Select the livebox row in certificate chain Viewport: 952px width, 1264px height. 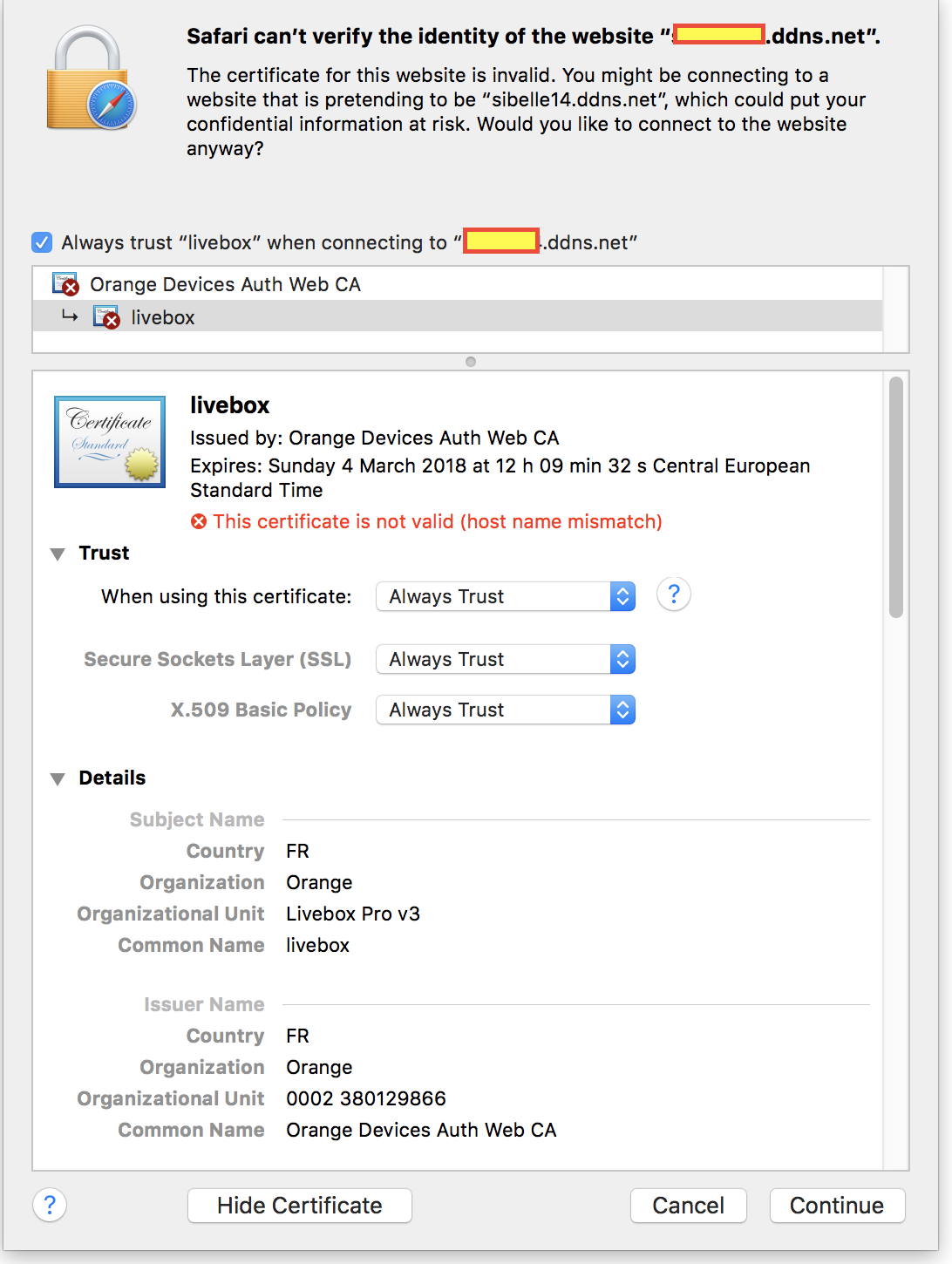163,317
